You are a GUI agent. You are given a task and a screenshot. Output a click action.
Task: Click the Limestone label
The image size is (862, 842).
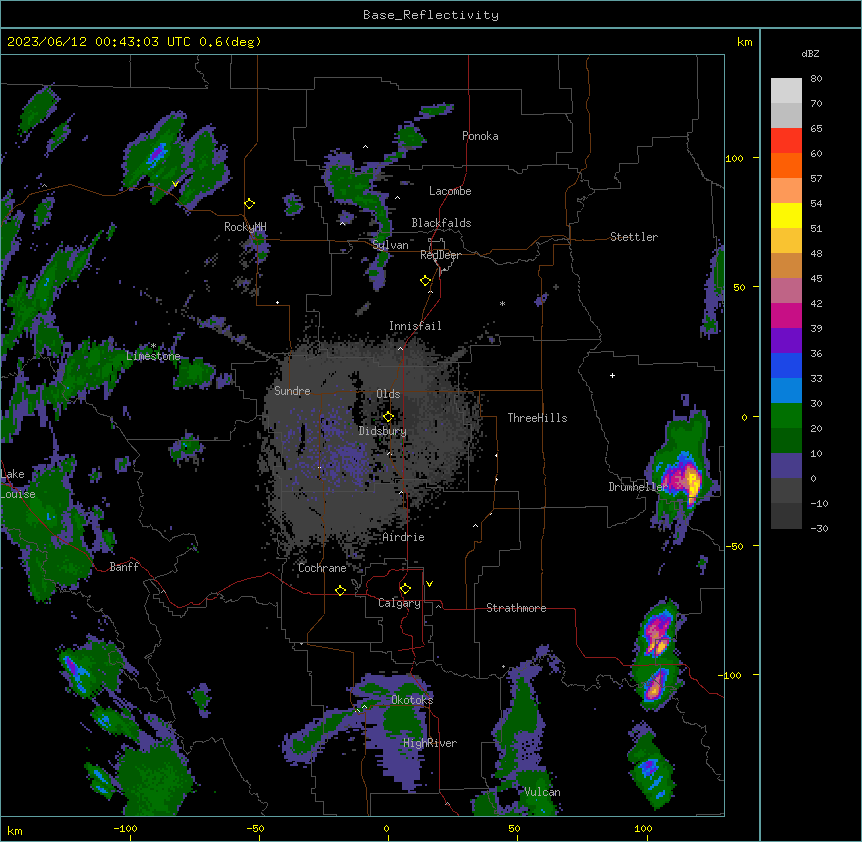coord(153,356)
